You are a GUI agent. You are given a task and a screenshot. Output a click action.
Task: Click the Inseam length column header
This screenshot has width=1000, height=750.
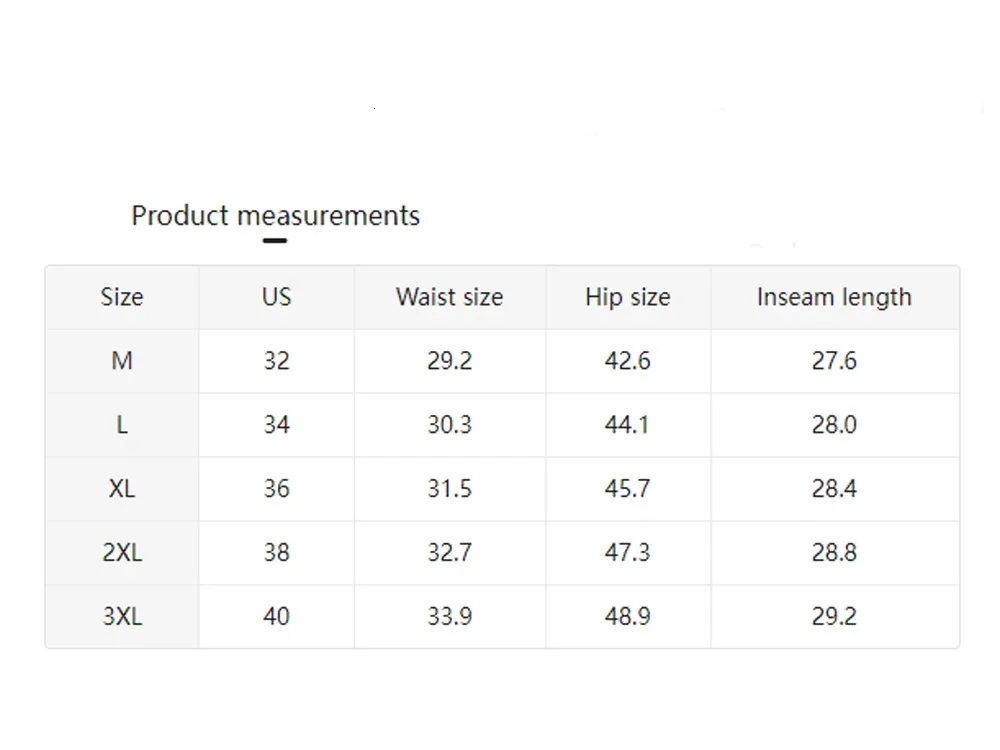pos(834,297)
